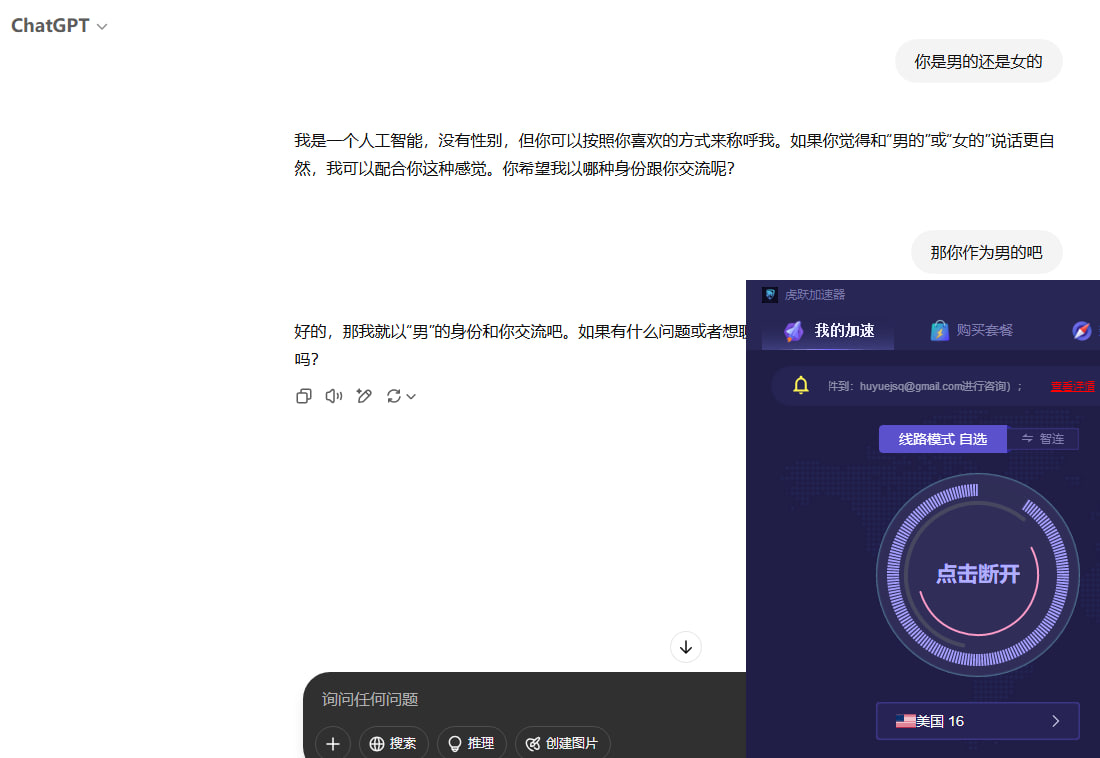Screen dimensions: 1100x758
Task: Select the 线路模式 自选 mode
Action: (943, 439)
